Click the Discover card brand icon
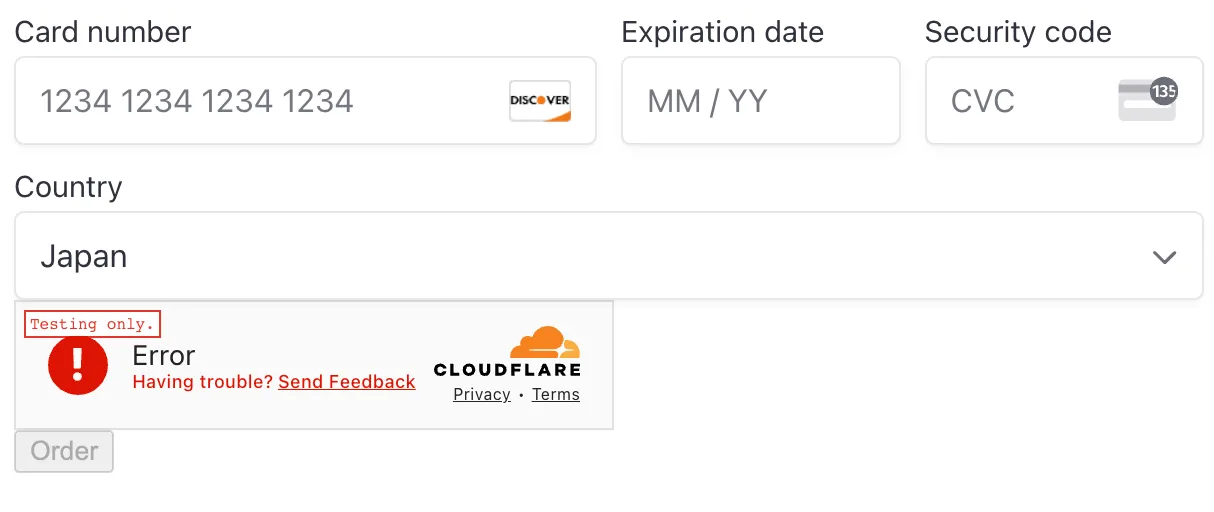The image size is (1214, 512). 539,101
